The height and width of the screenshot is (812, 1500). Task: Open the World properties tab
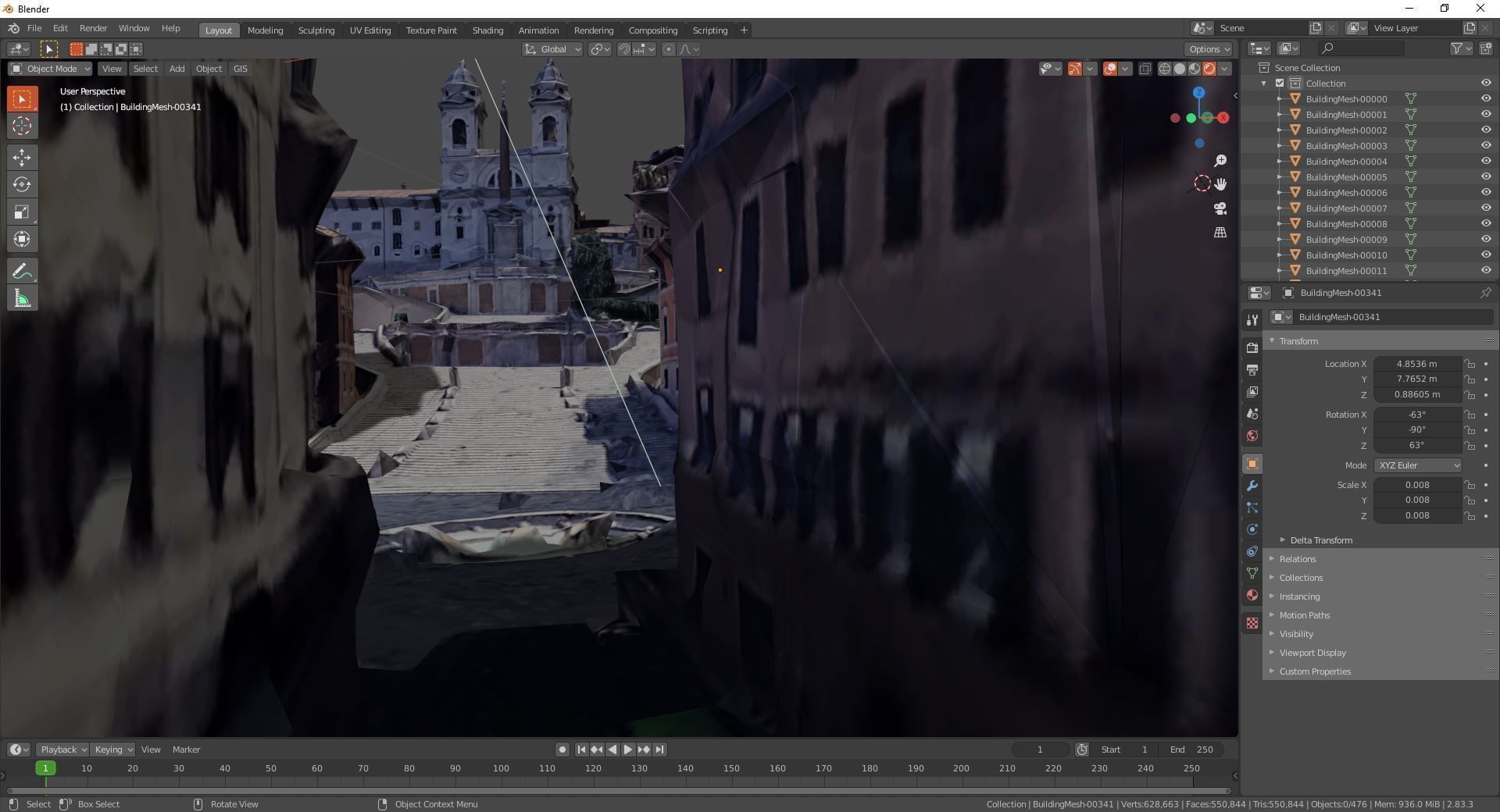click(1252, 436)
